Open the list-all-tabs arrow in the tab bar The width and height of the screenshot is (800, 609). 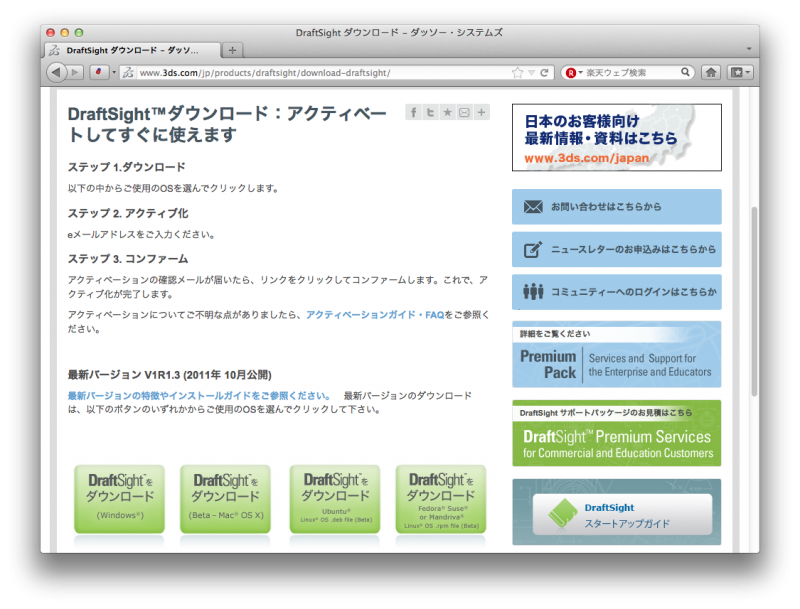point(749,49)
